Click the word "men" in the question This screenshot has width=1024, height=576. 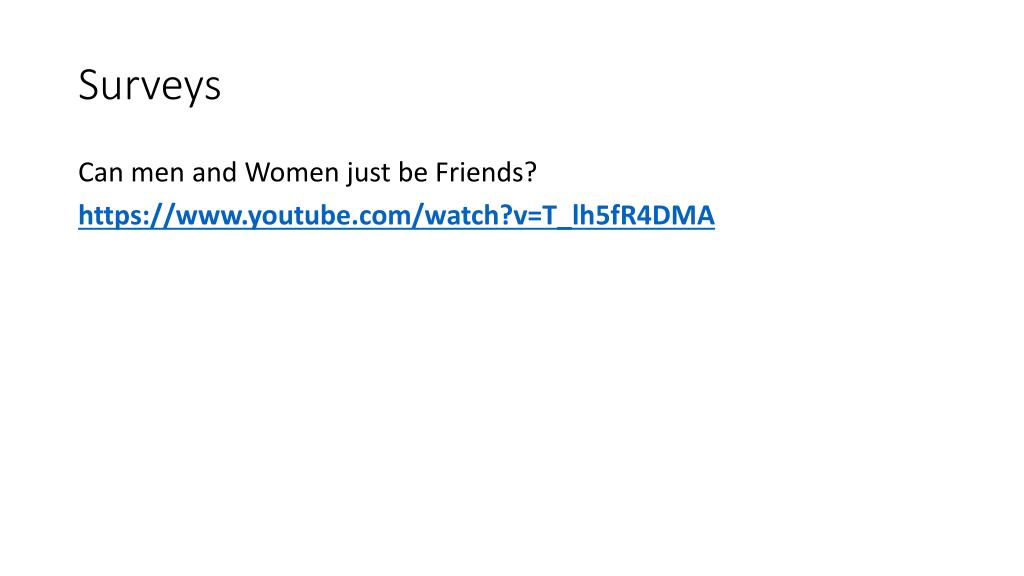click(157, 174)
